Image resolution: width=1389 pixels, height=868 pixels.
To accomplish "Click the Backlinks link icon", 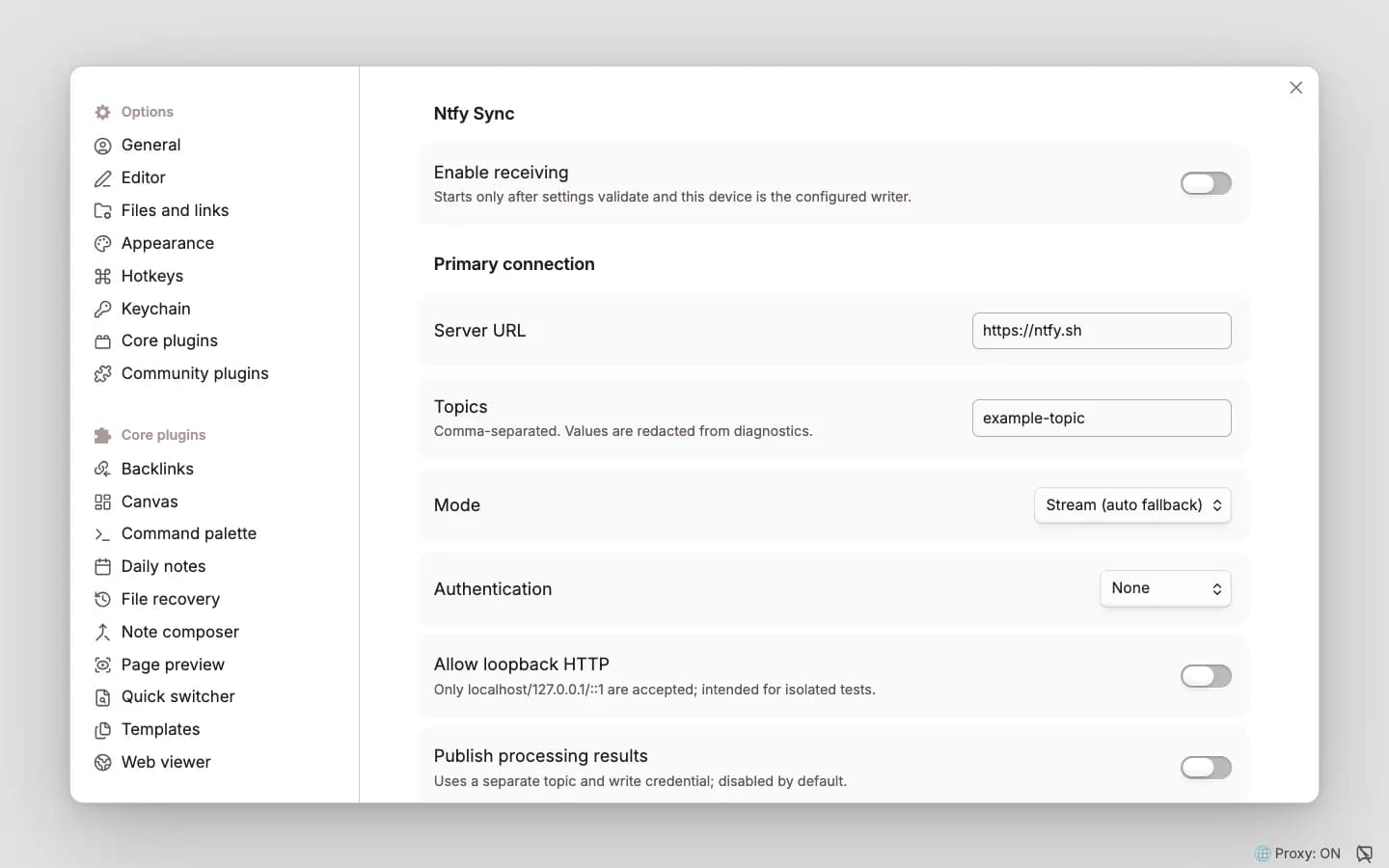I will point(103,469).
